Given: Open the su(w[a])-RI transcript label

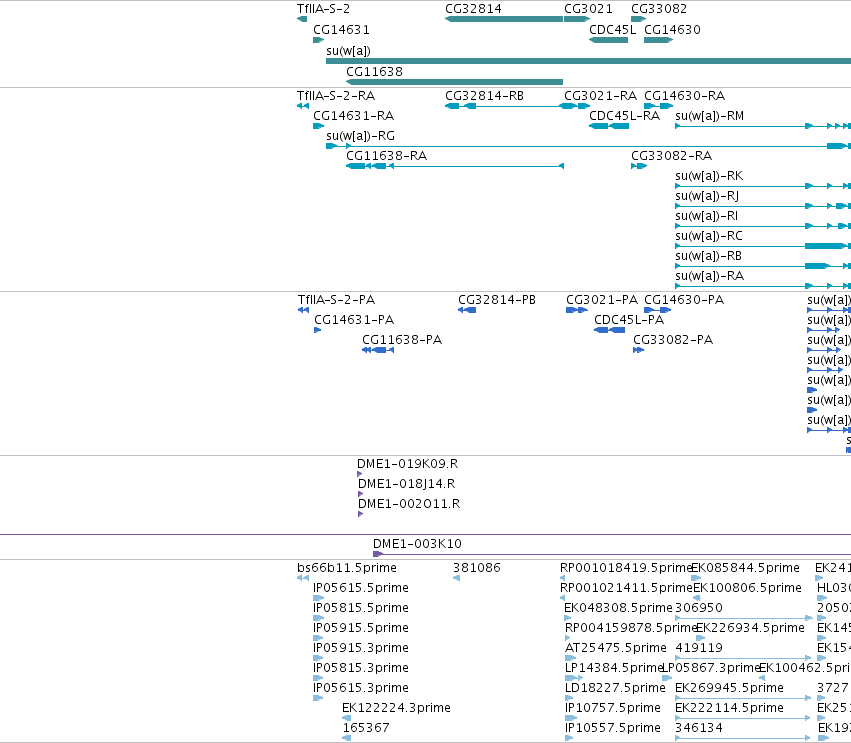Looking at the screenshot, I should (x=707, y=217).
